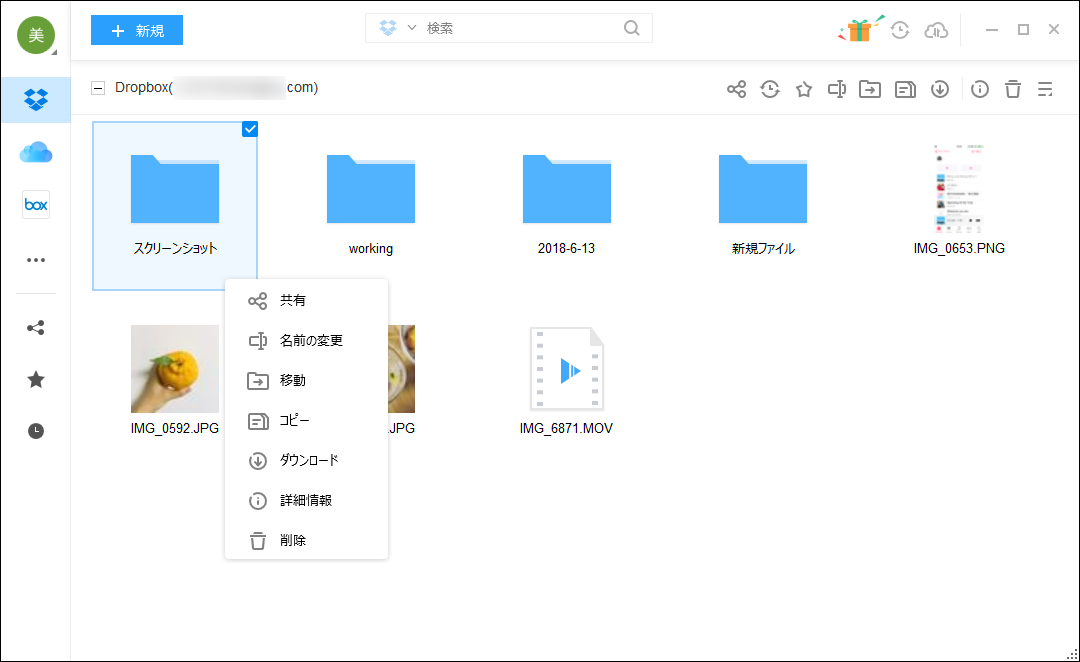The height and width of the screenshot is (662, 1080).
Task: Expand more cloud services with the ellipsis
Action: pos(35,259)
